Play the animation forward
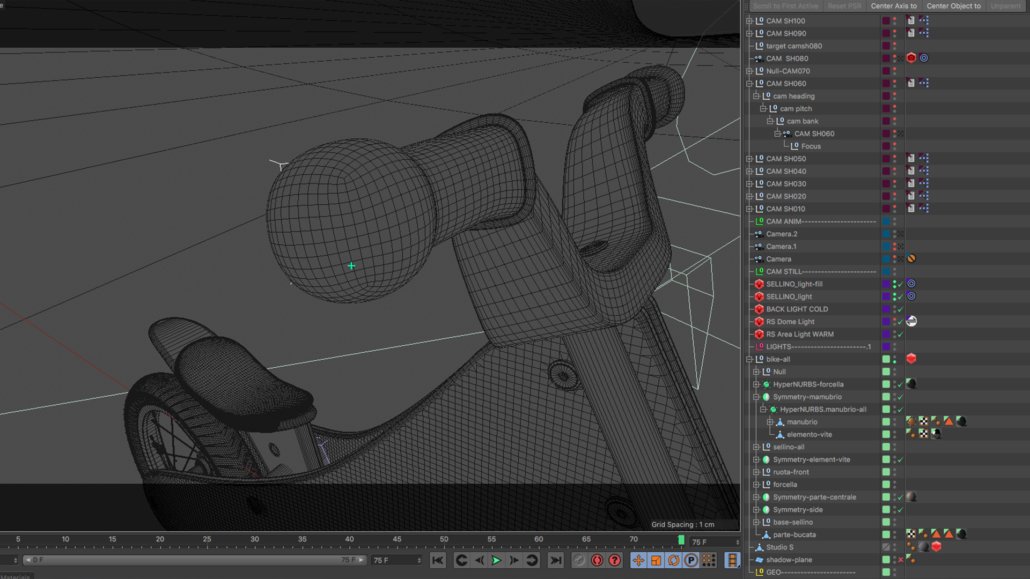1030x579 pixels. coord(497,560)
